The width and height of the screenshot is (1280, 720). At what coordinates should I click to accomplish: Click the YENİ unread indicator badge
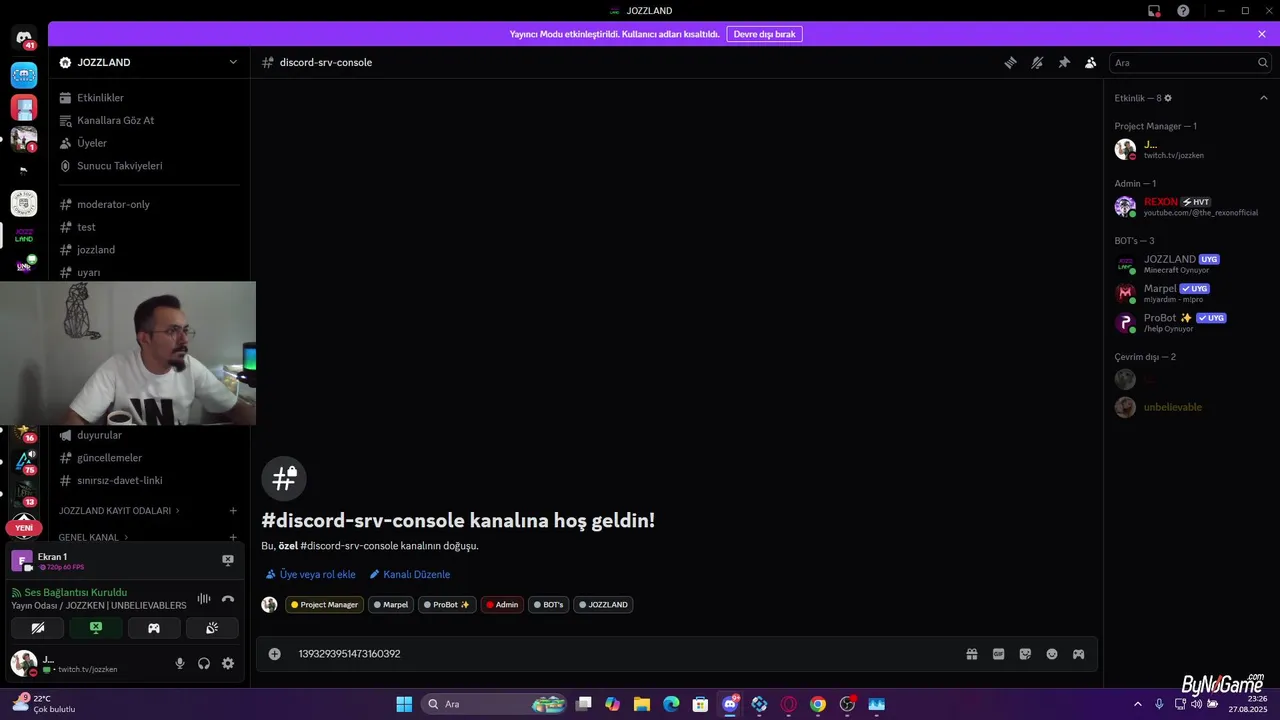[x=24, y=528]
